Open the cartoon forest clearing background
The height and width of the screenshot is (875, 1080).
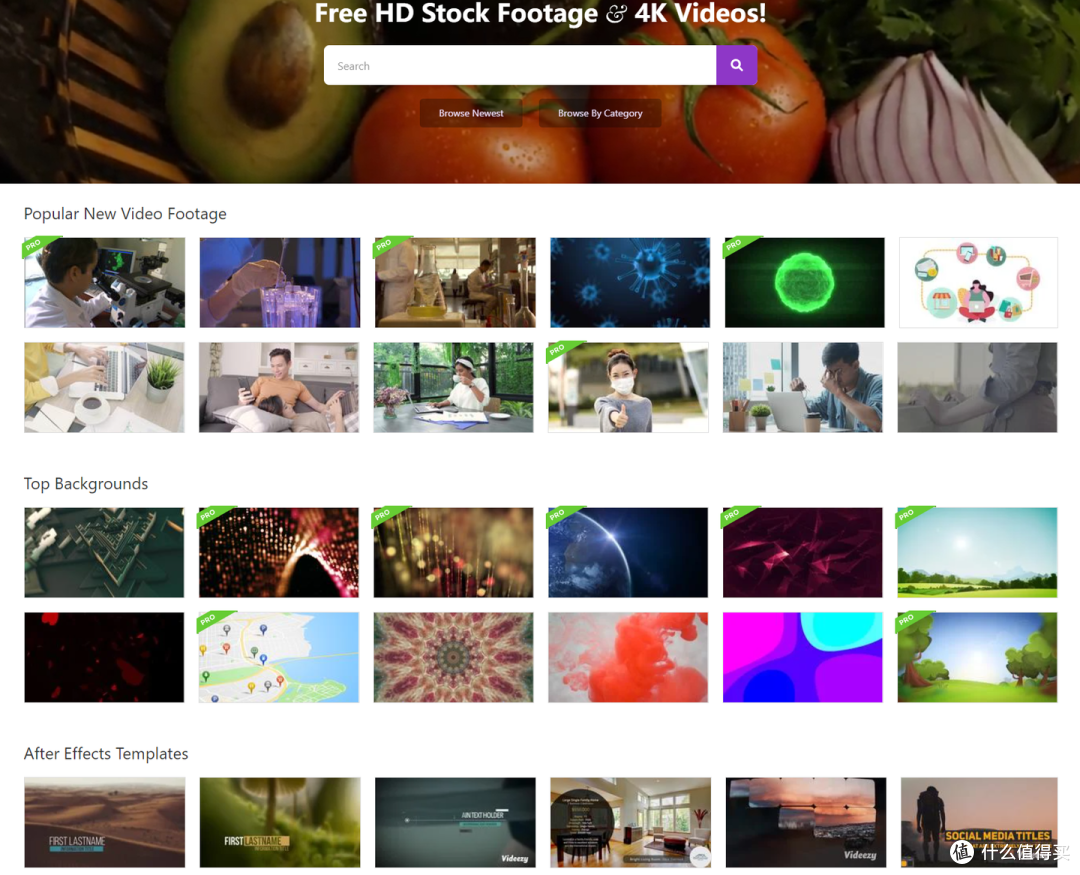(977, 657)
